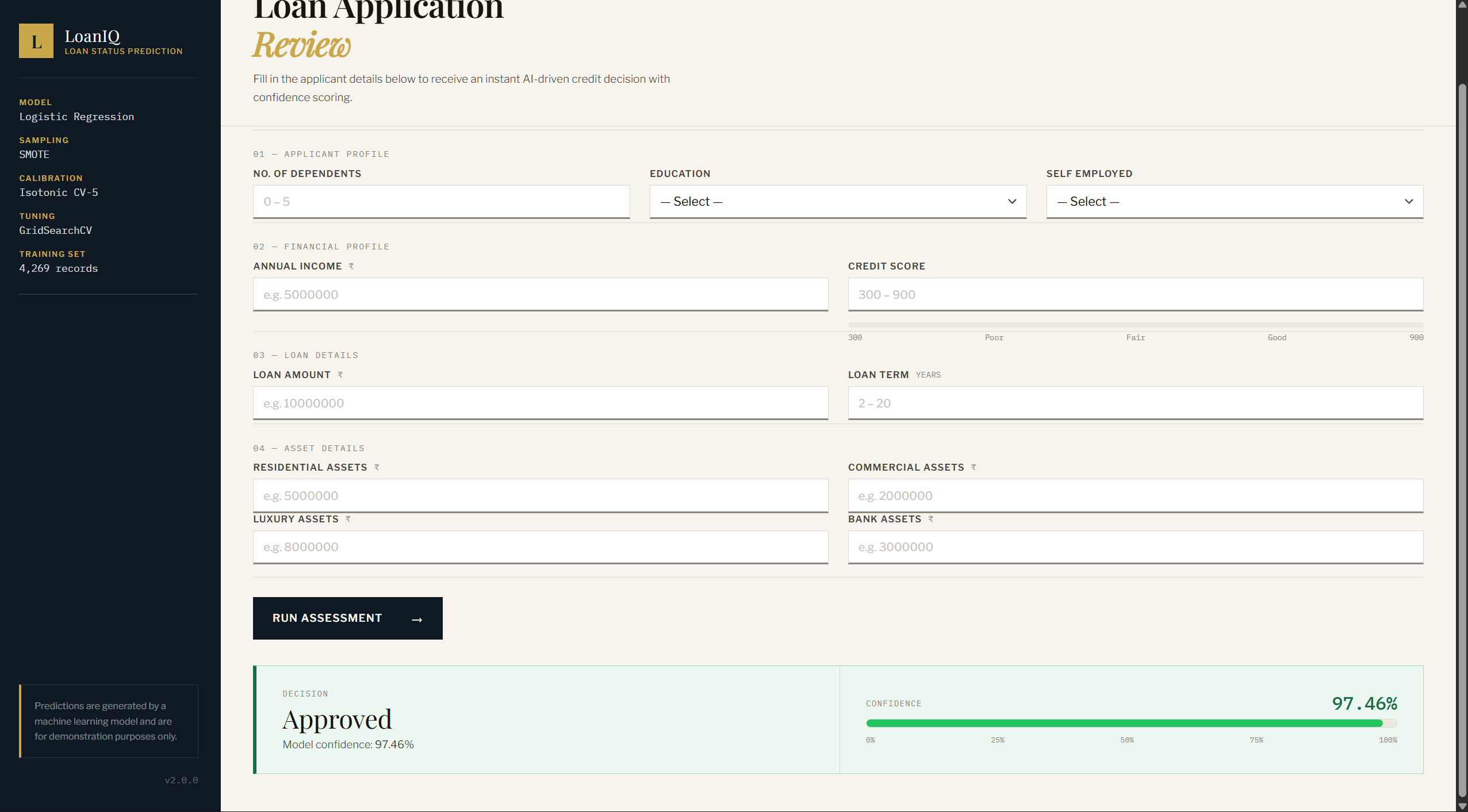Click the credit score range bar
1468x812 pixels.
[1136, 325]
